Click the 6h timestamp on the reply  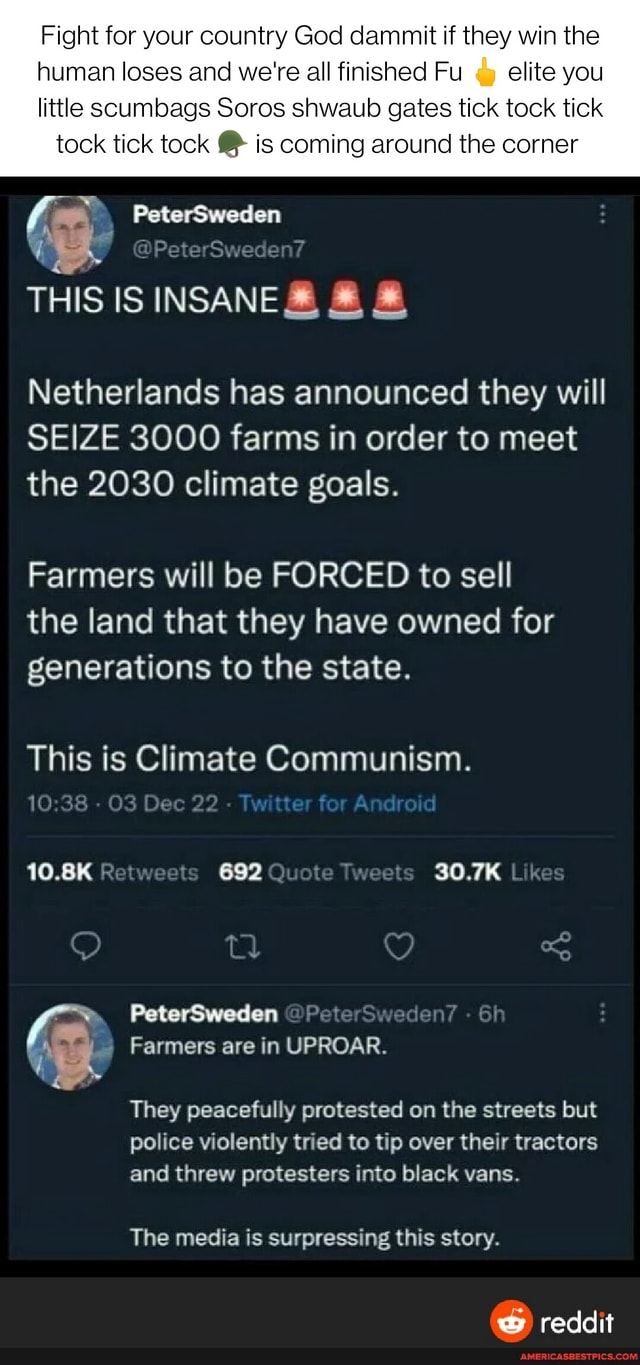point(490,1015)
